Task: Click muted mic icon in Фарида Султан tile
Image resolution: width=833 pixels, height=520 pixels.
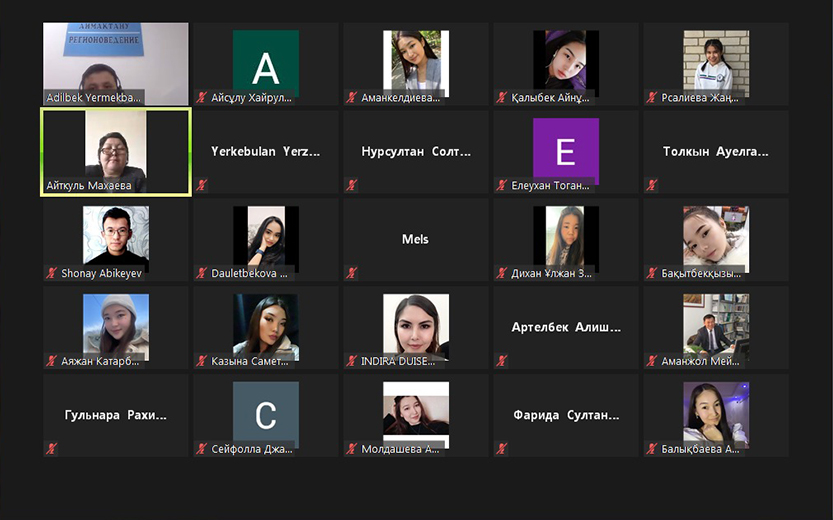Action: [x=502, y=449]
